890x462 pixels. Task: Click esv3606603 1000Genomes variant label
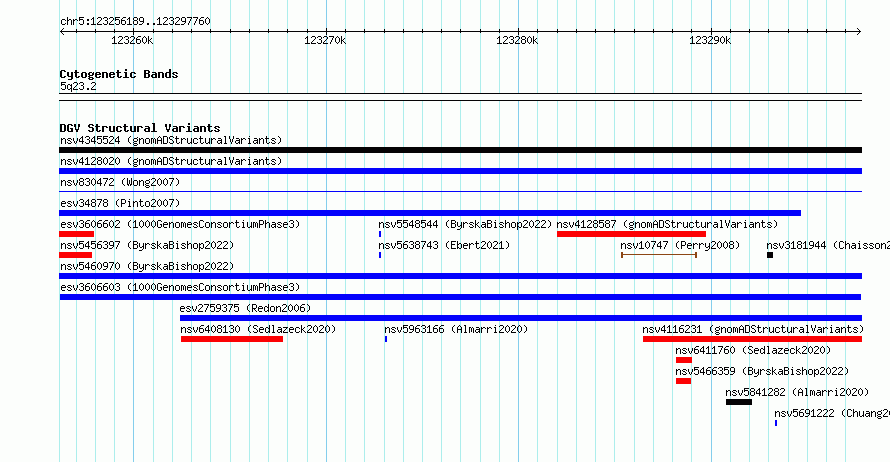(x=180, y=287)
